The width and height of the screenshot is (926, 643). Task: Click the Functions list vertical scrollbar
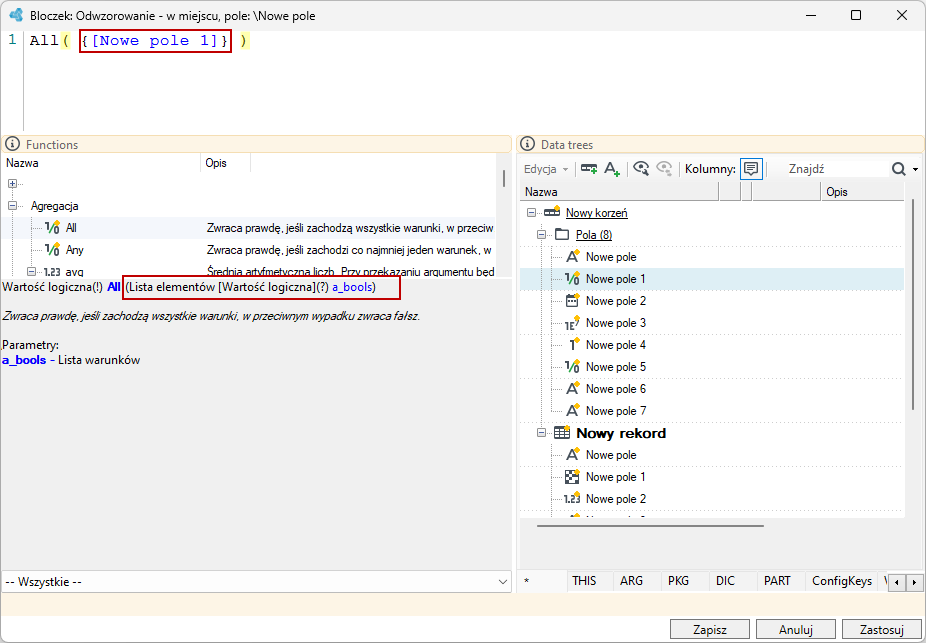[504, 178]
